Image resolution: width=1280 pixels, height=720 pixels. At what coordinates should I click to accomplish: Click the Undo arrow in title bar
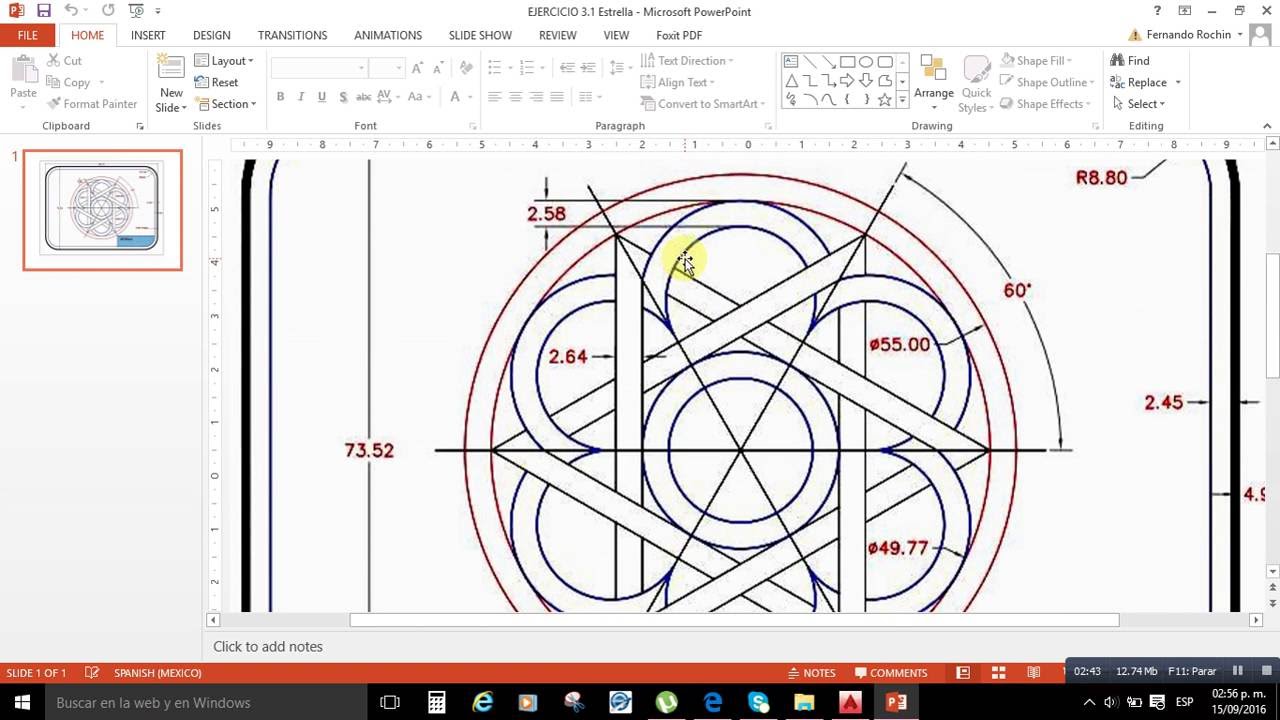click(71, 11)
